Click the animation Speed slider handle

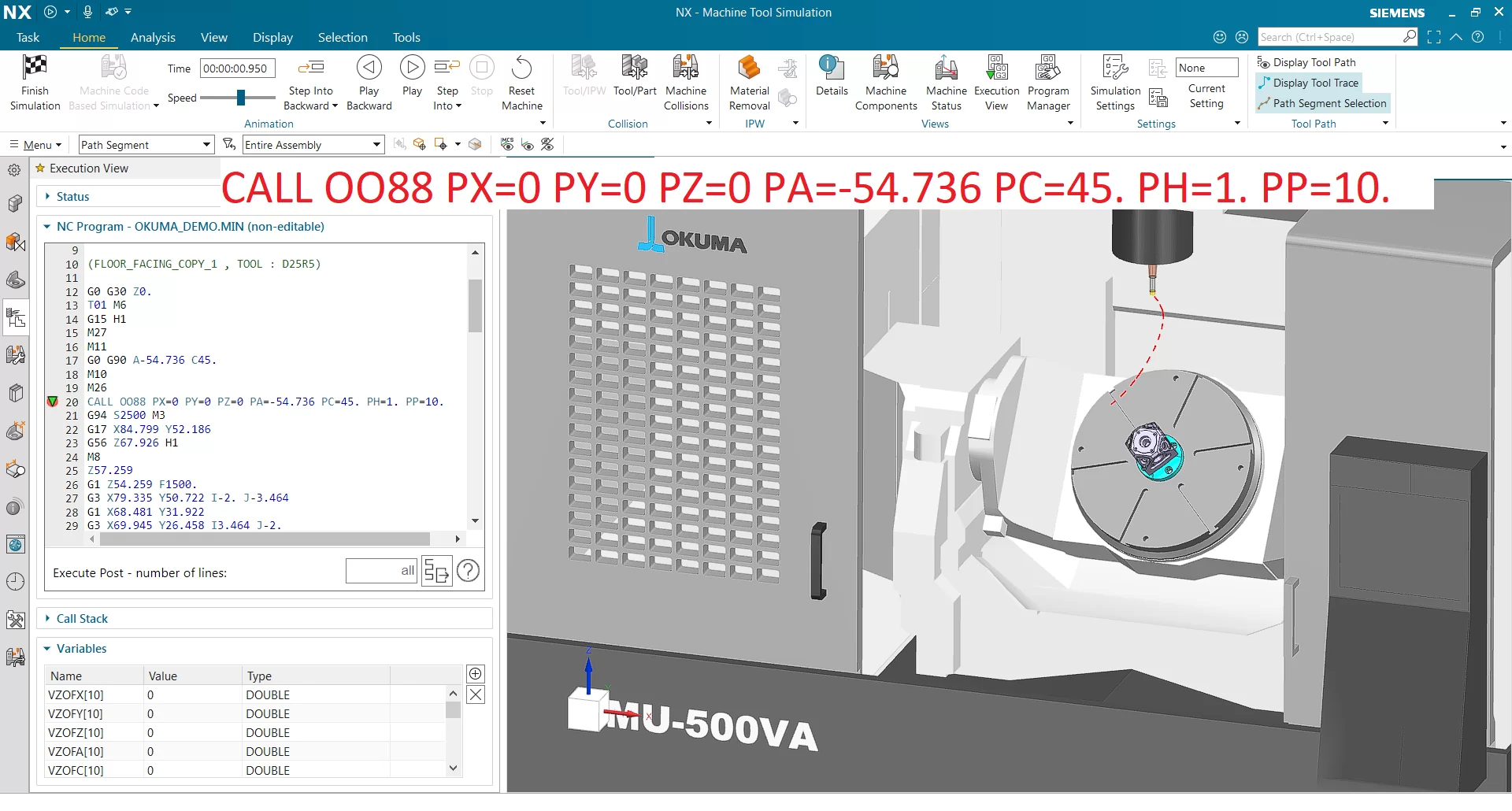242,98
